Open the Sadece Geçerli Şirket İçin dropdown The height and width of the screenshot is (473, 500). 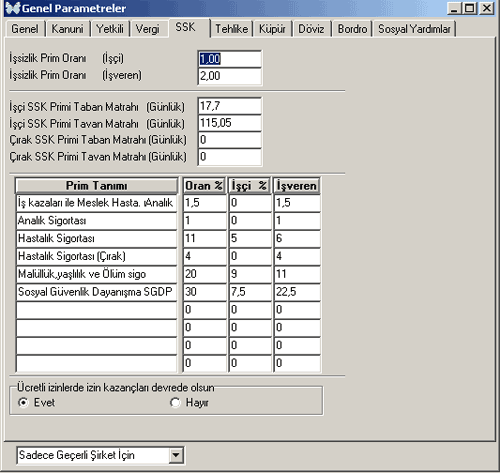(x=176, y=455)
